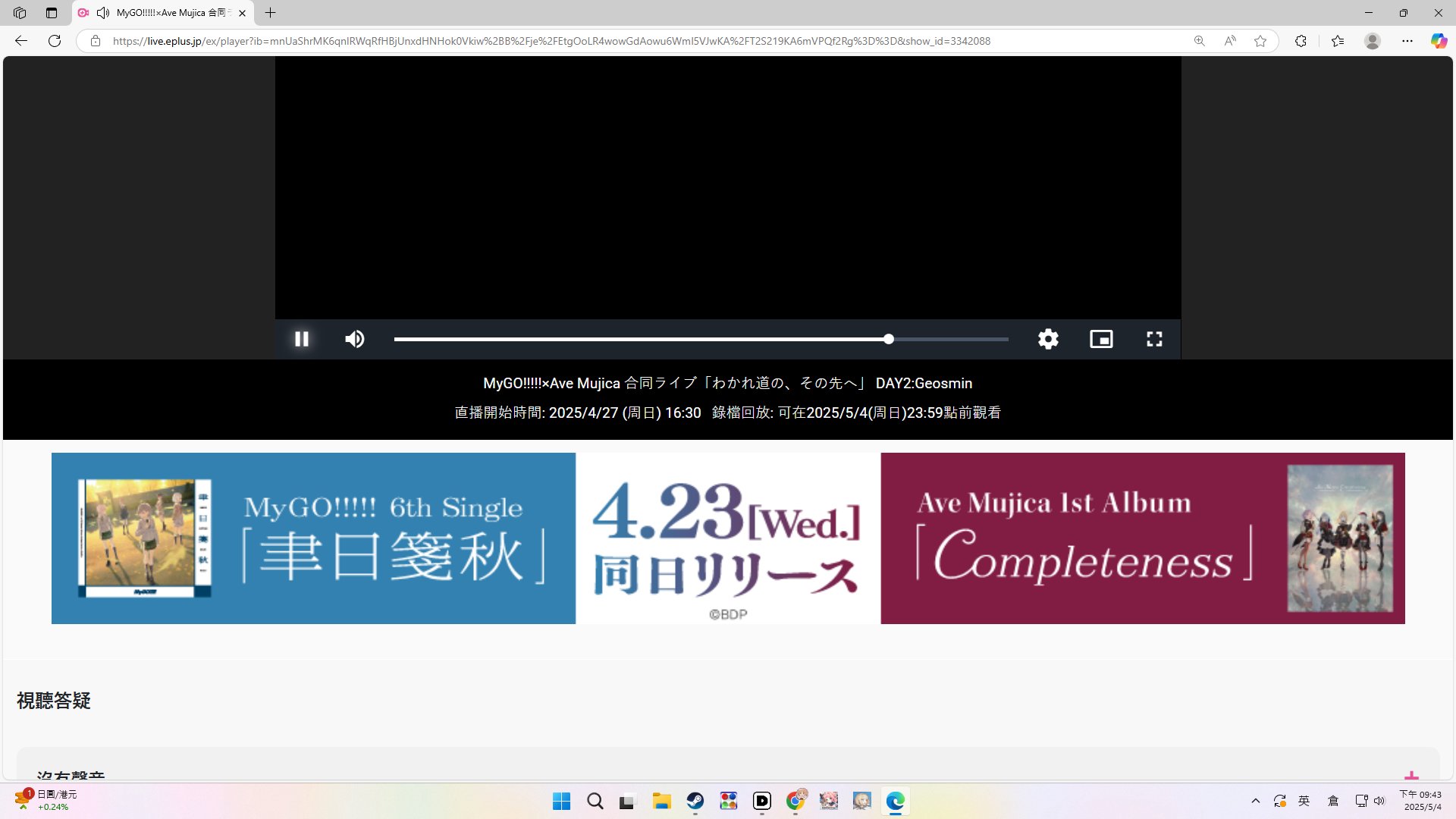Open Google Chrome from the taskbar
The image size is (1456, 819).
pos(795,801)
